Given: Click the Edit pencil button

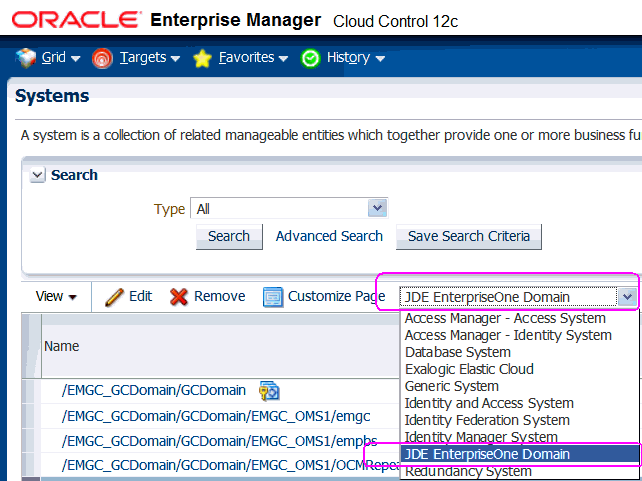Looking at the screenshot, I should pyautogui.click(x=128, y=296).
